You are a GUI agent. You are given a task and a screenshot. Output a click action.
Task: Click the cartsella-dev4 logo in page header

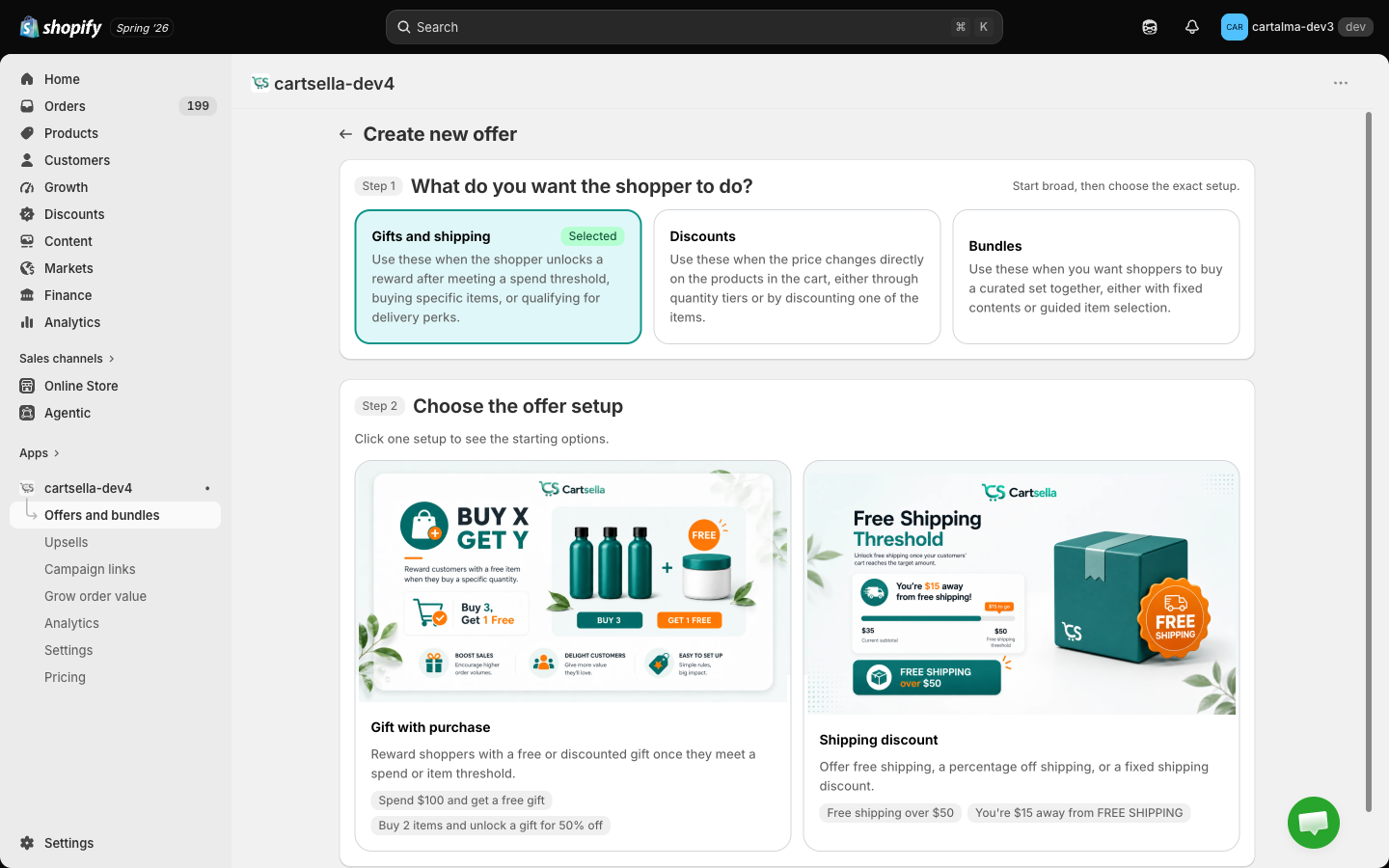point(259,83)
